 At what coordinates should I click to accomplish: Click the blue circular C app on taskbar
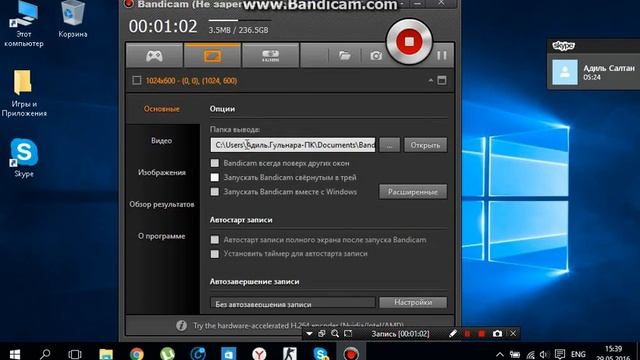coord(198,353)
